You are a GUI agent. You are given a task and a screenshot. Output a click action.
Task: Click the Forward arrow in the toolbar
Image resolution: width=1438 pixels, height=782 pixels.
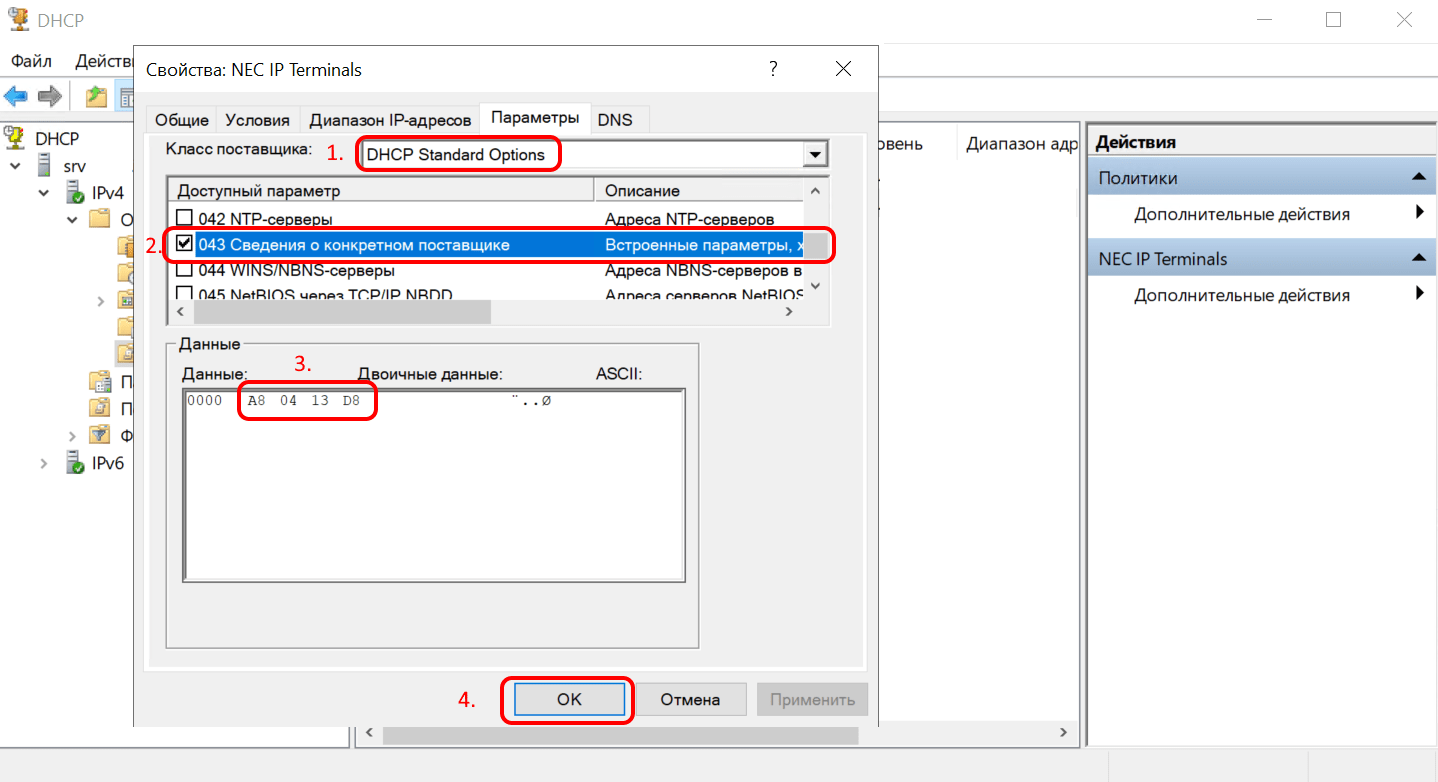(49, 96)
